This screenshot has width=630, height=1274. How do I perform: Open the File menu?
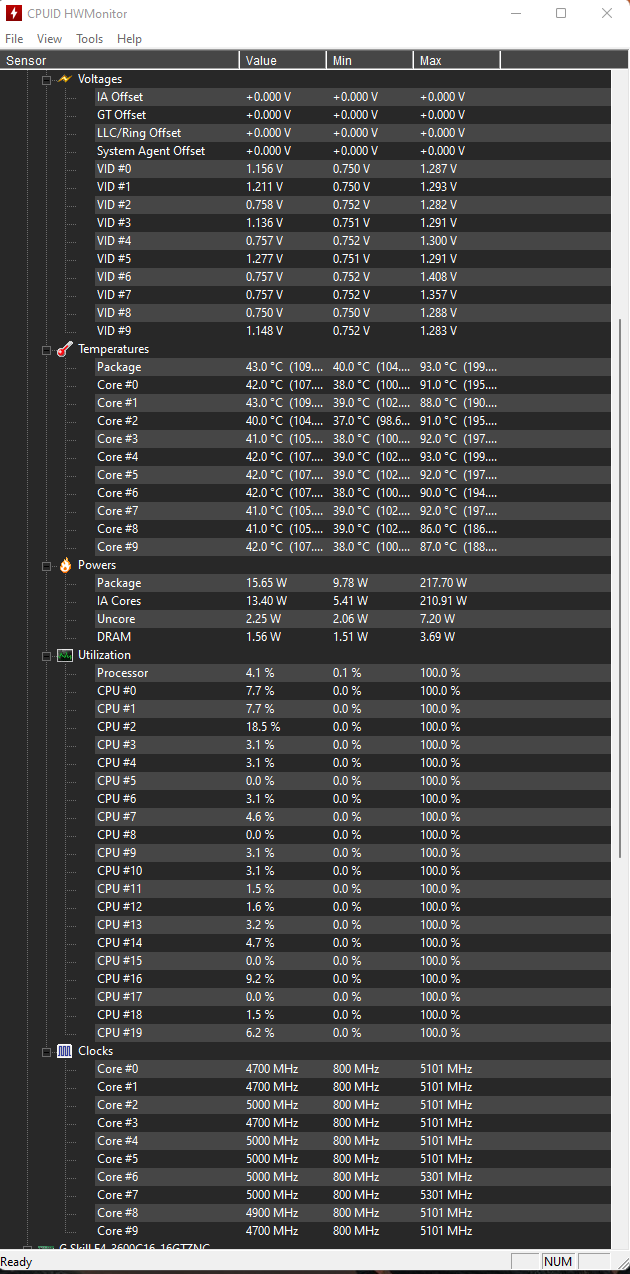coord(14,39)
